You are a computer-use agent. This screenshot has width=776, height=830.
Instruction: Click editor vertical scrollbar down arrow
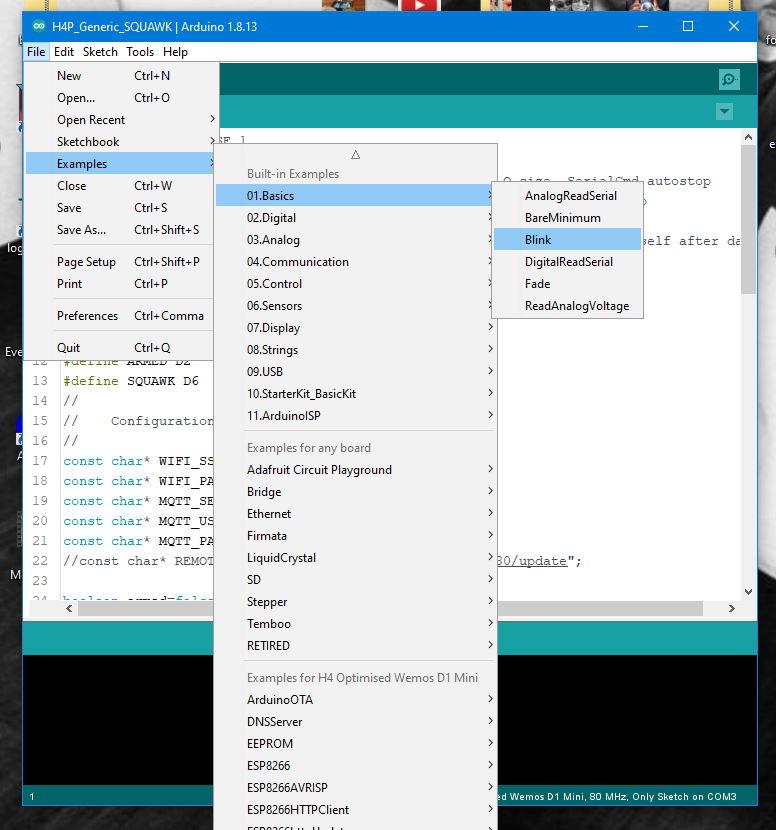pyautogui.click(x=748, y=592)
